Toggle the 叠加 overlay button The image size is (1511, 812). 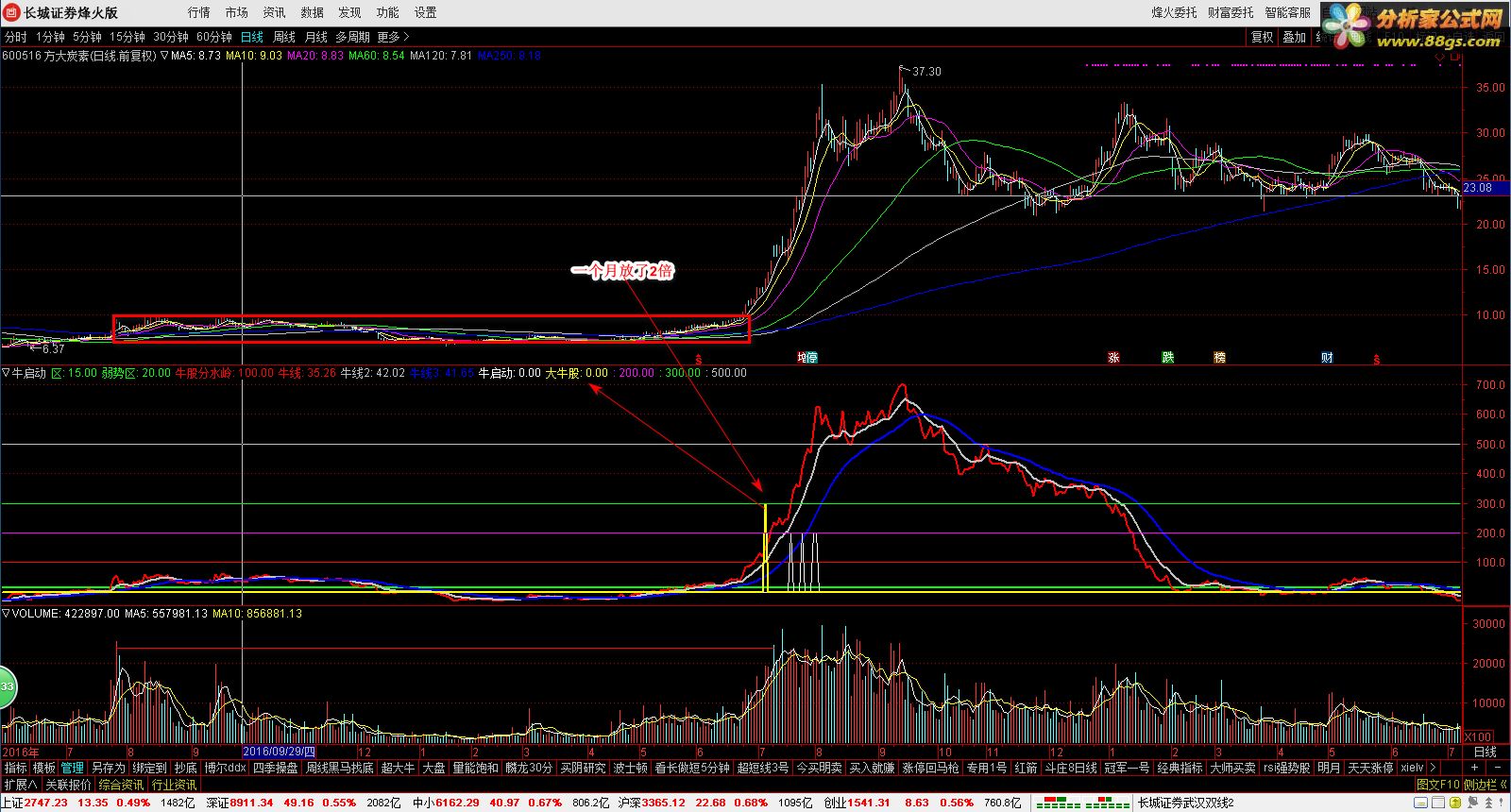coord(1294,37)
